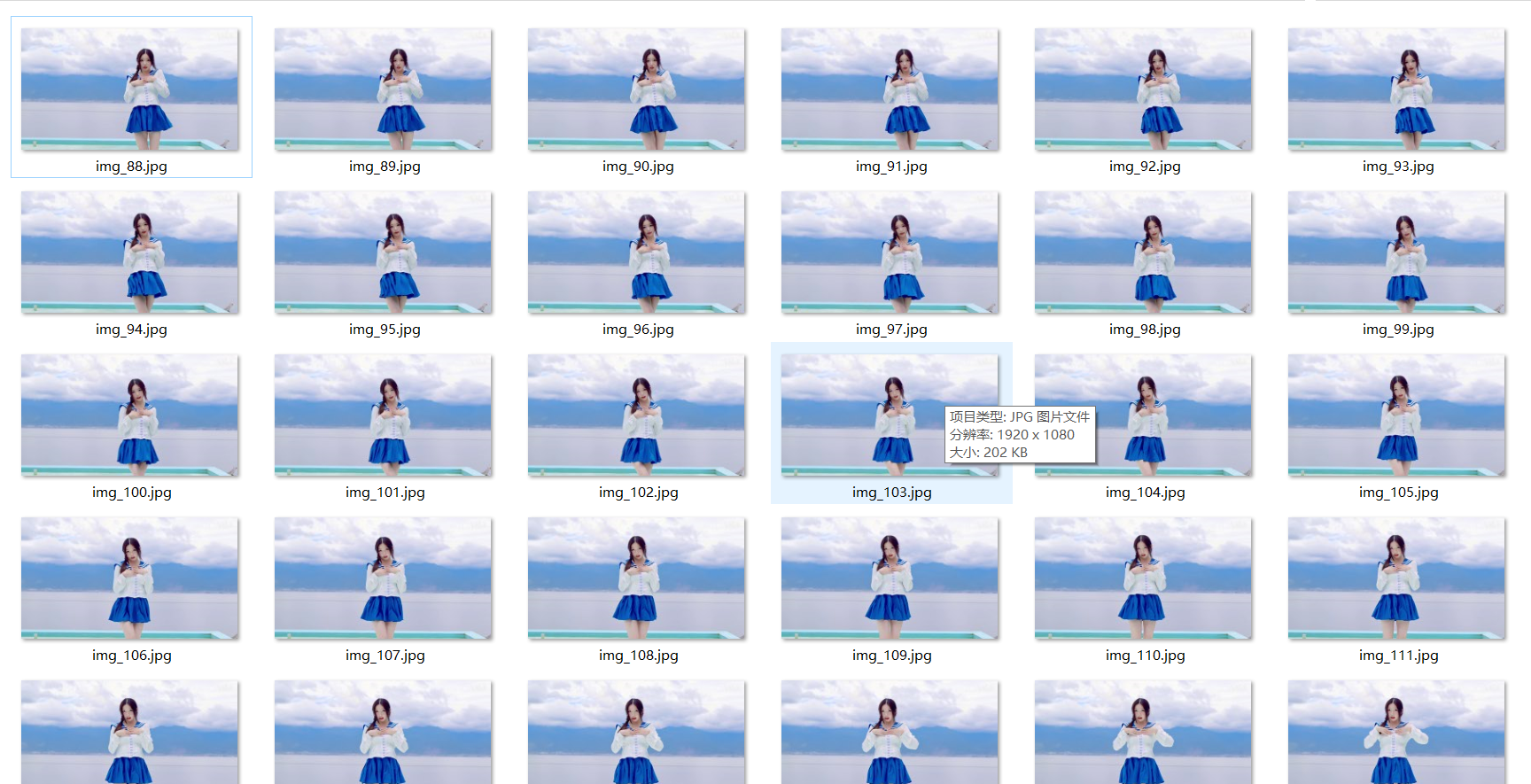Click the img_98.jpg thumbnail picture
The image size is (1531, 784).
point(1143,252)
